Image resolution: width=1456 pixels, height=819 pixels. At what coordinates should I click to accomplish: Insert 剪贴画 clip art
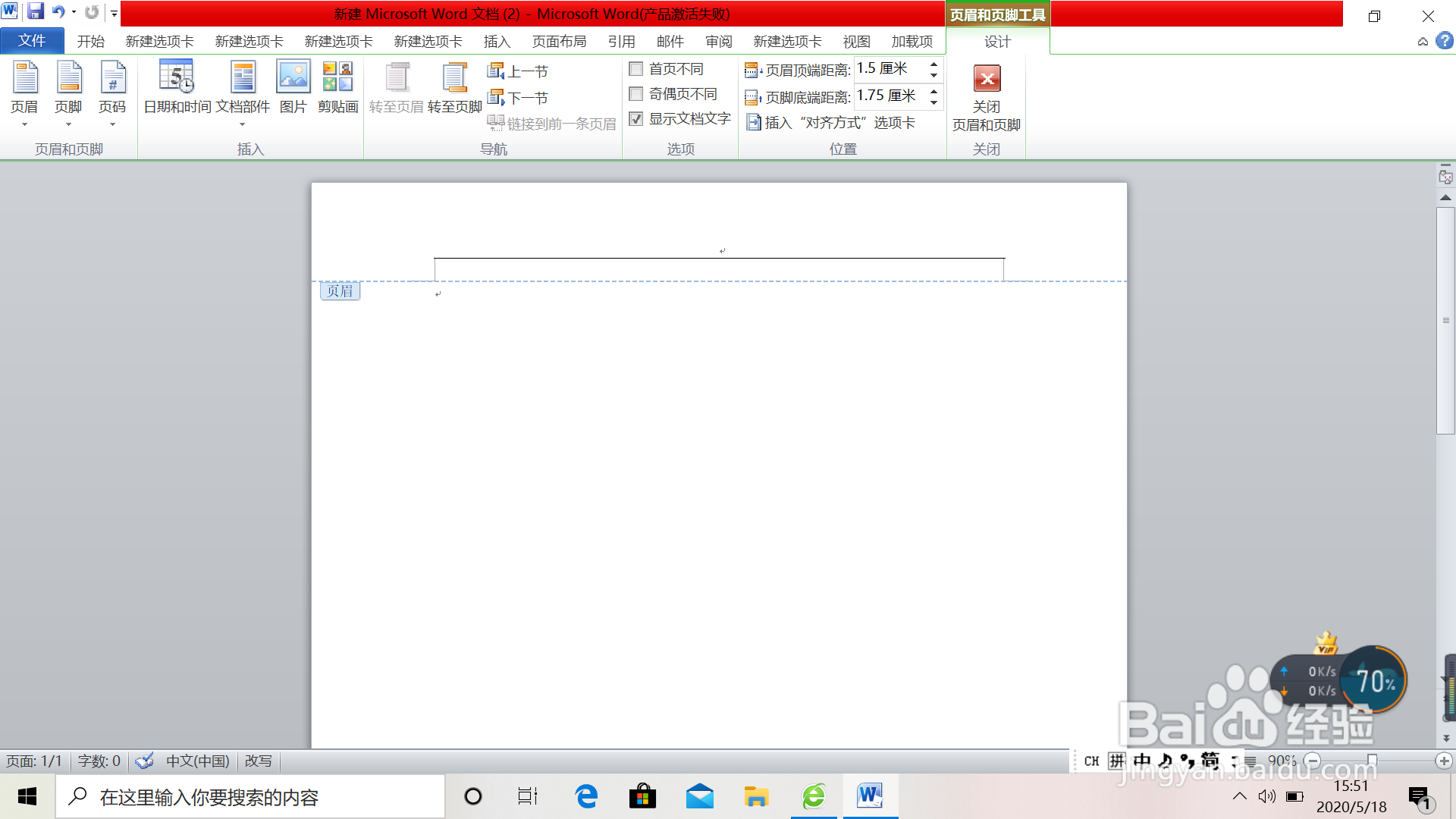(x=337, y=87)
